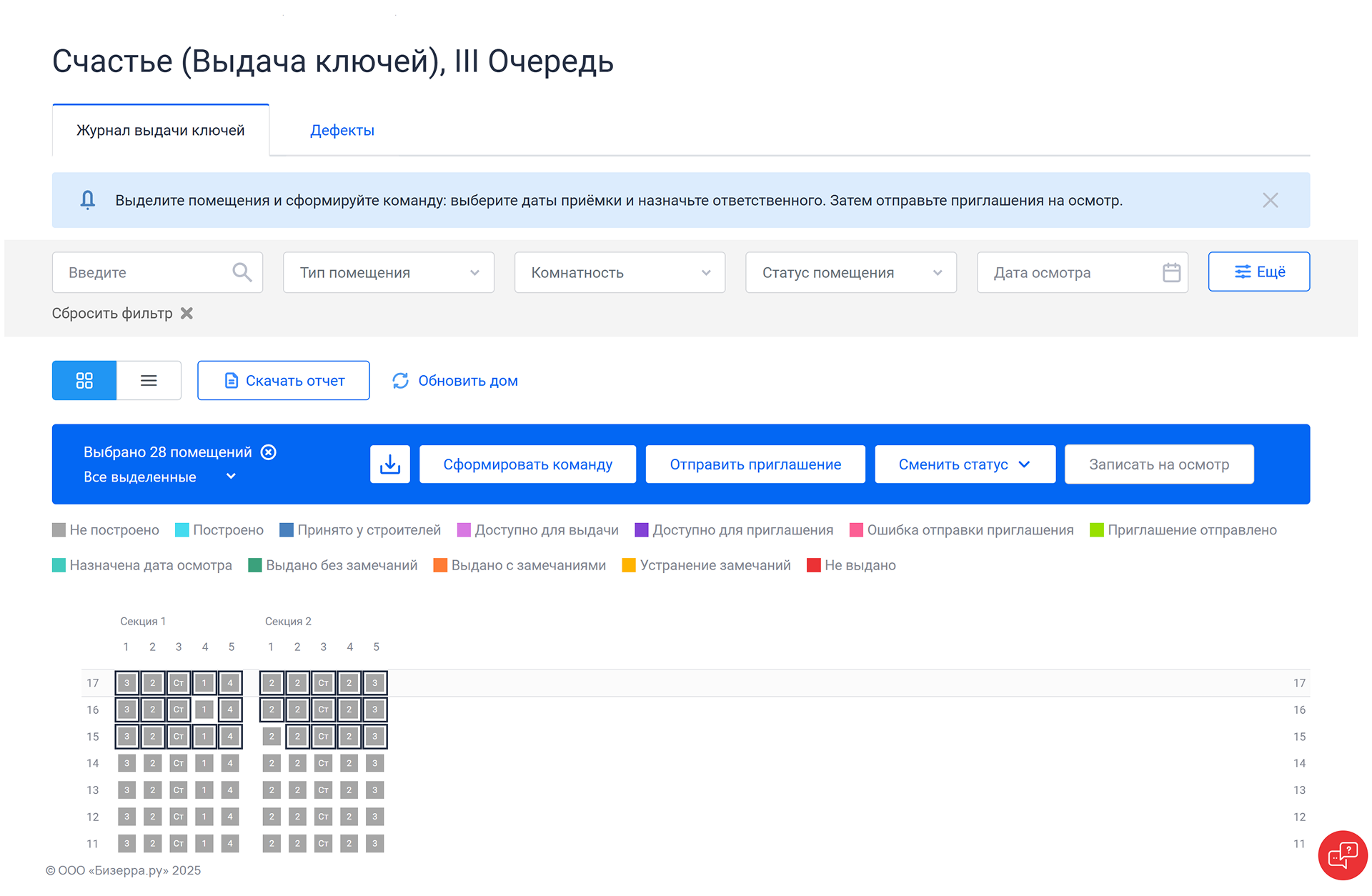
Task: Click the Выдано без замечаний legend swatch
Action: coord(255,565)
